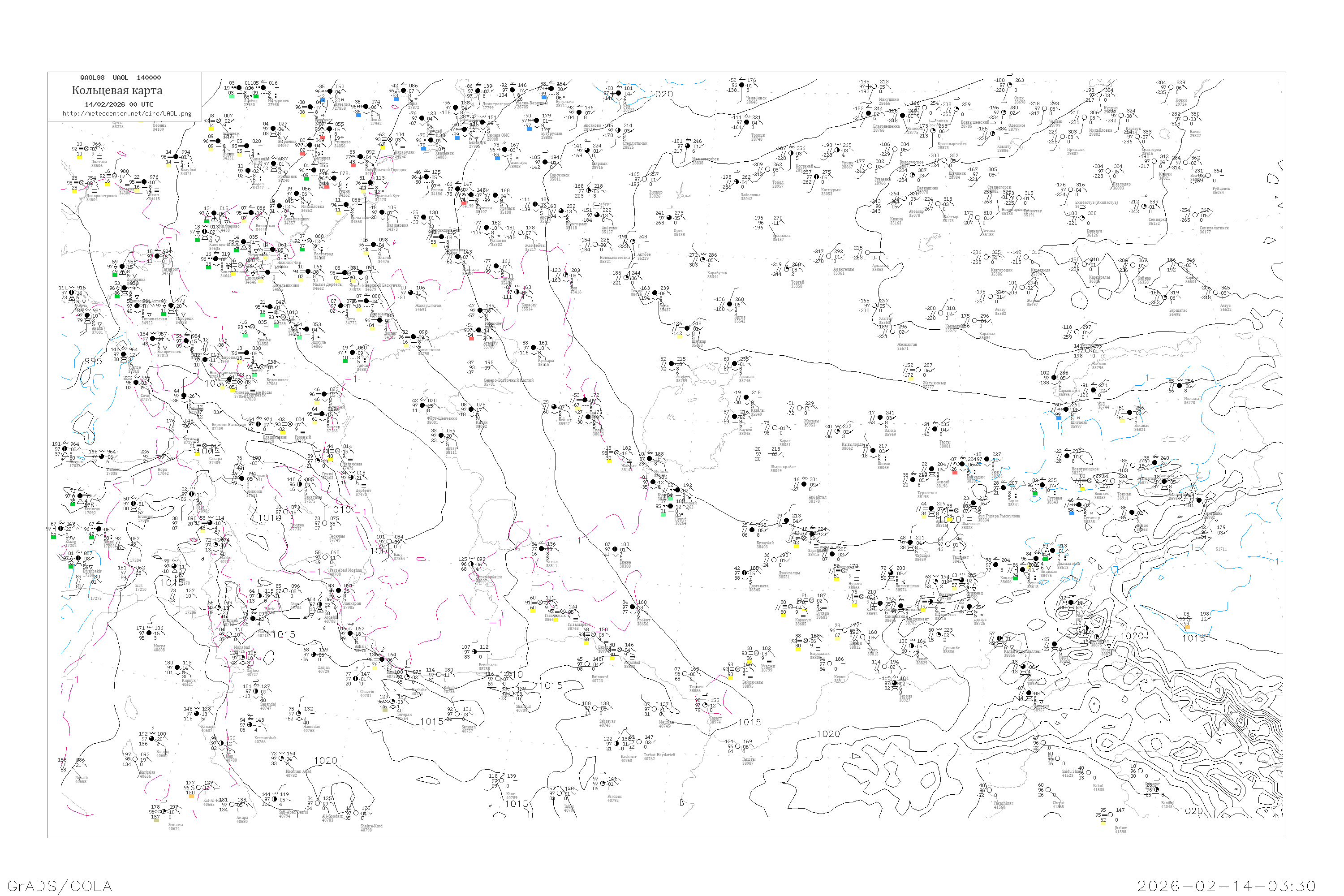Screen dimensions: 1344x896
Task: Click the Hamedan 40768 station symbol
Action: click(x=298, y=714)
